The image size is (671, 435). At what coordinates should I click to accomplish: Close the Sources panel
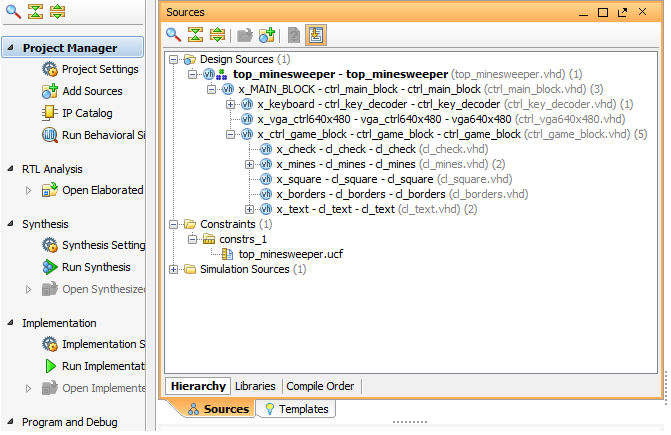point(642,12)
